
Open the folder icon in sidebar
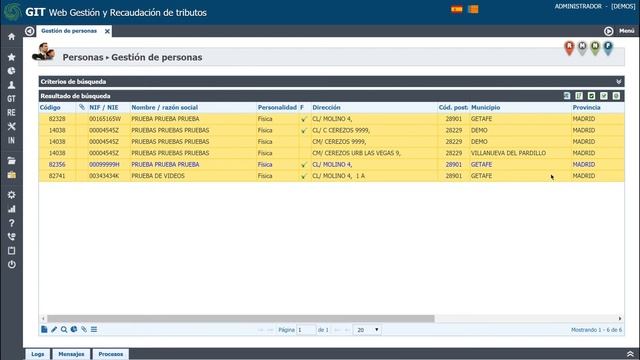point(11,161)
